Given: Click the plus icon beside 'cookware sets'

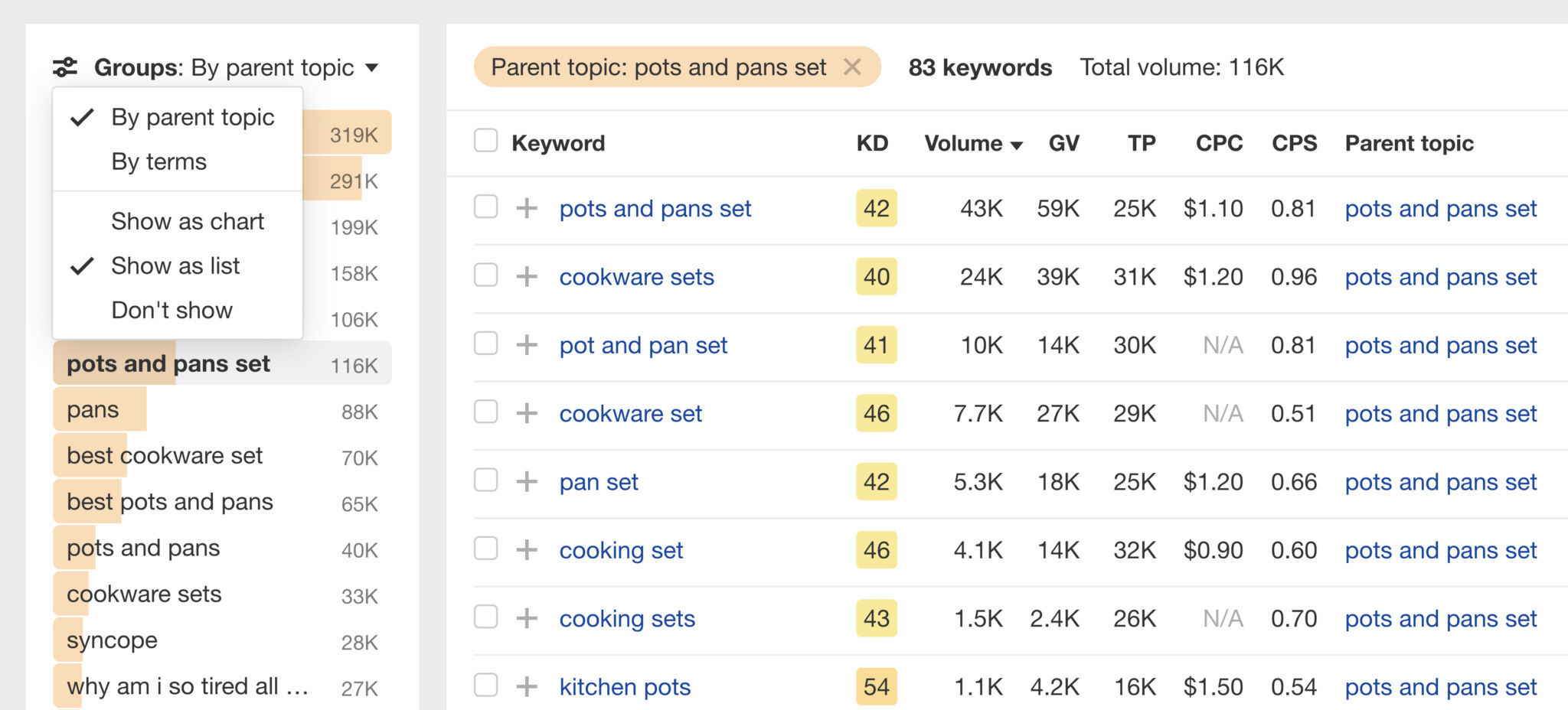Looking at the screenshot, I should [x=526, y=276].
